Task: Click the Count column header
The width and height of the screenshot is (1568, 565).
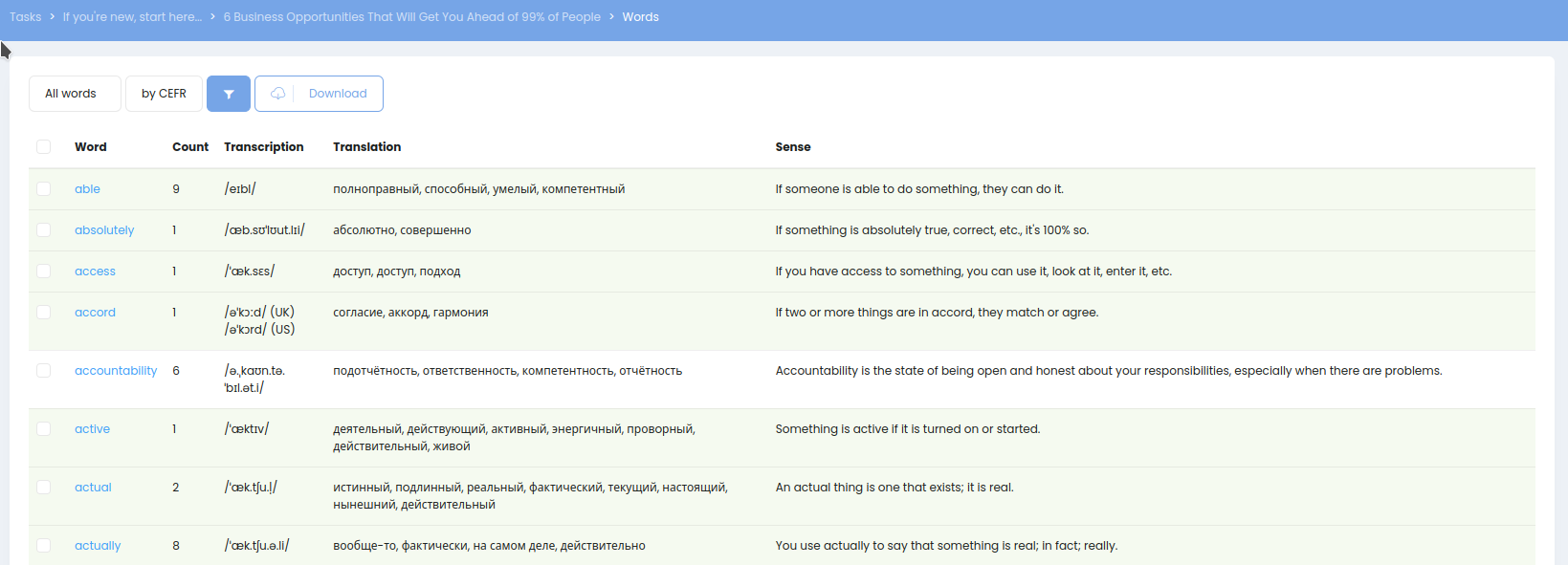Action: [x=189, y=147]
